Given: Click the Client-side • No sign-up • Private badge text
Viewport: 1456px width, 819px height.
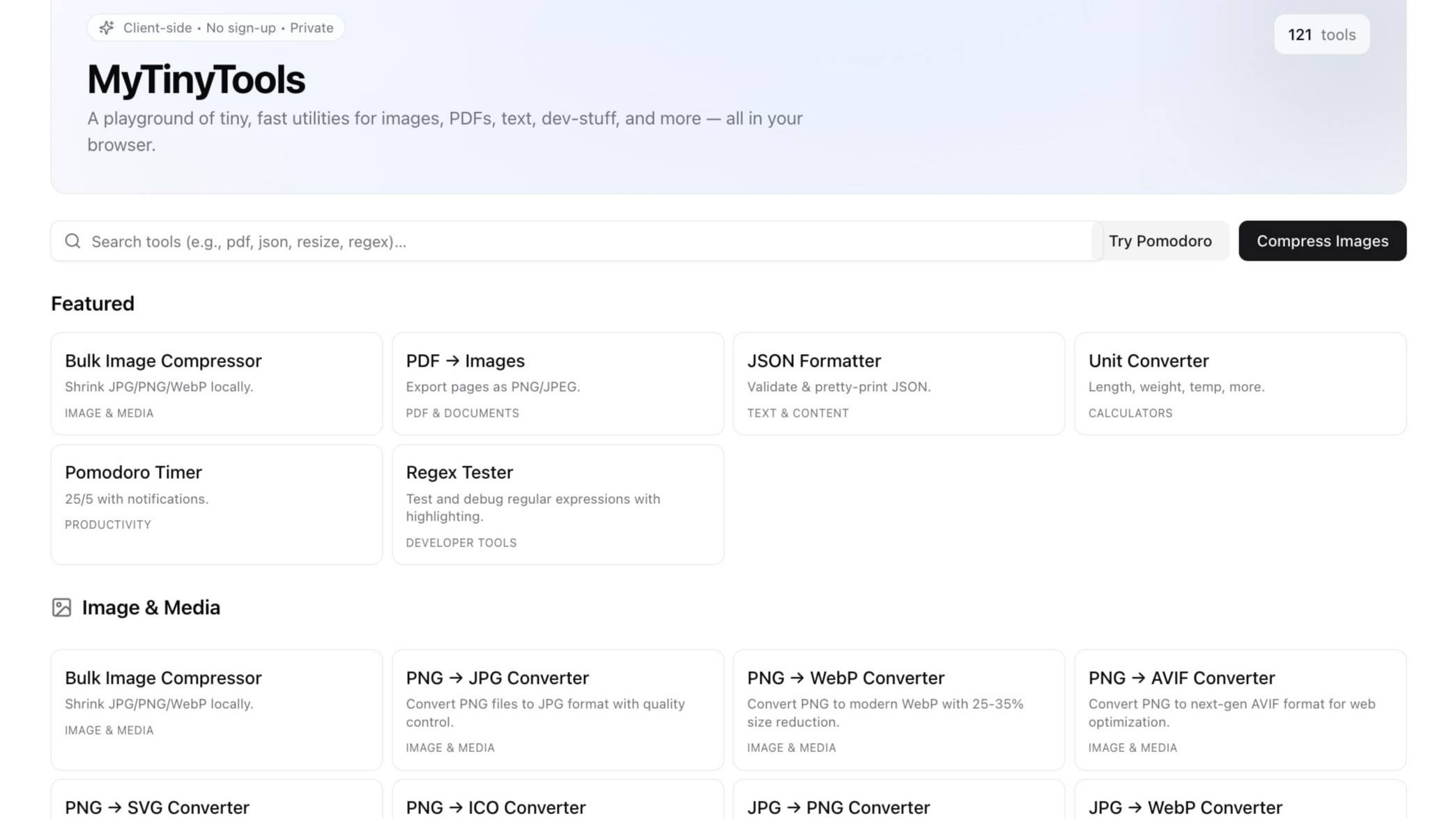Looking at the screenshot, I should (x=228, y=28).
